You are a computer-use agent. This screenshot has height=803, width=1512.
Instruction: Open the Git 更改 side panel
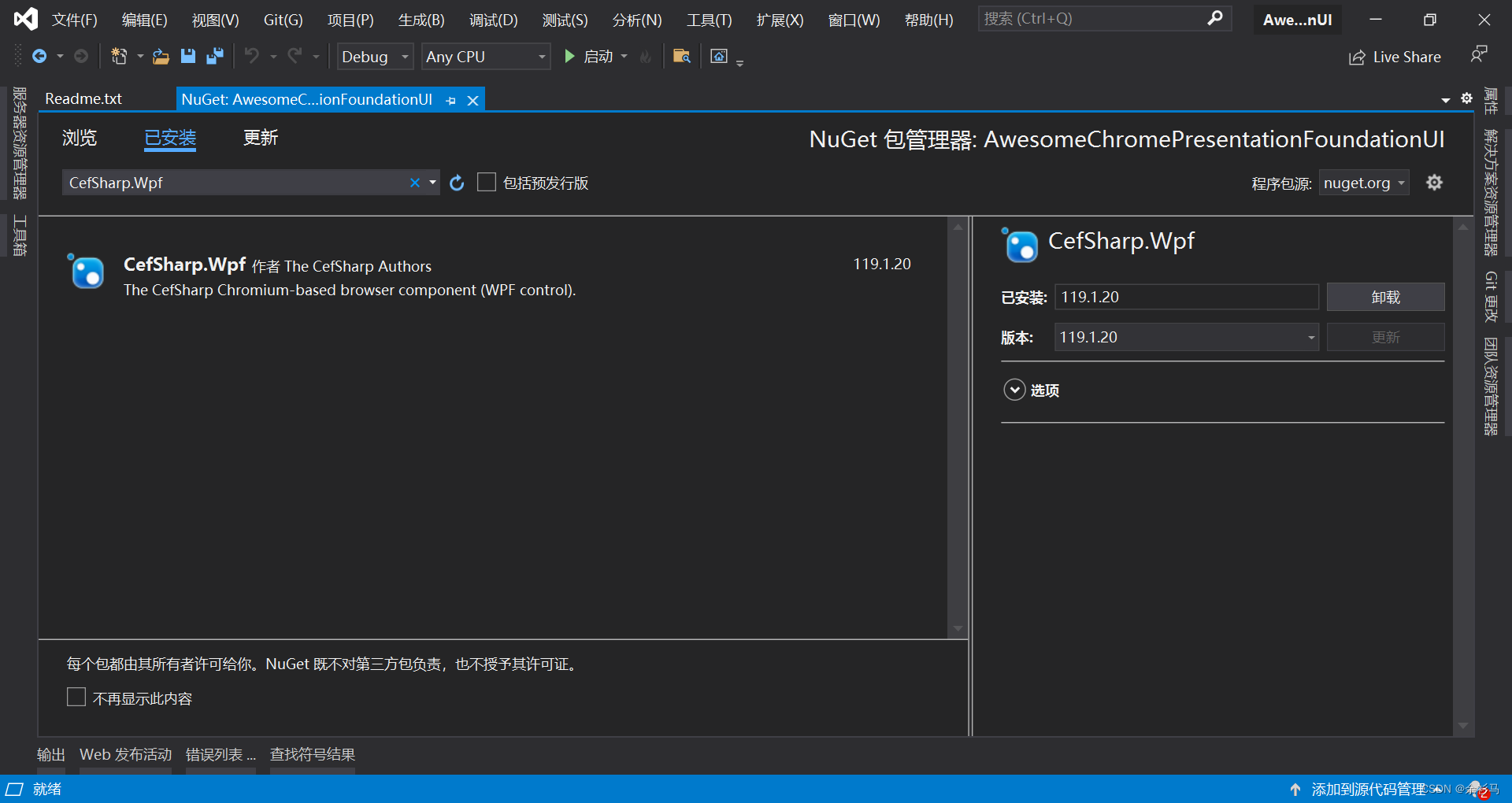click(1491, 296)
